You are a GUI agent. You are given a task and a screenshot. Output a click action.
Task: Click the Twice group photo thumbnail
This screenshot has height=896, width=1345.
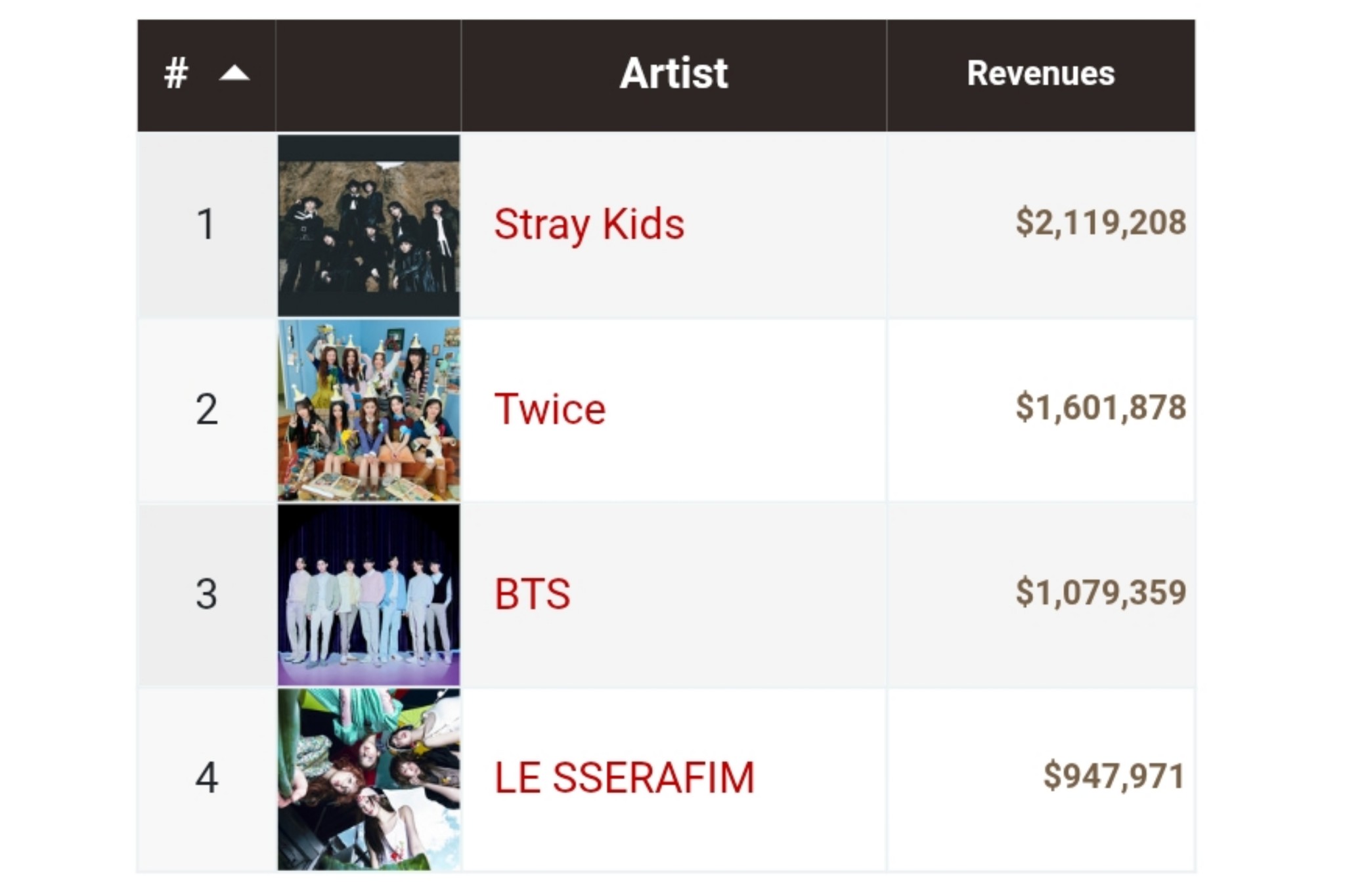[368, 410]
